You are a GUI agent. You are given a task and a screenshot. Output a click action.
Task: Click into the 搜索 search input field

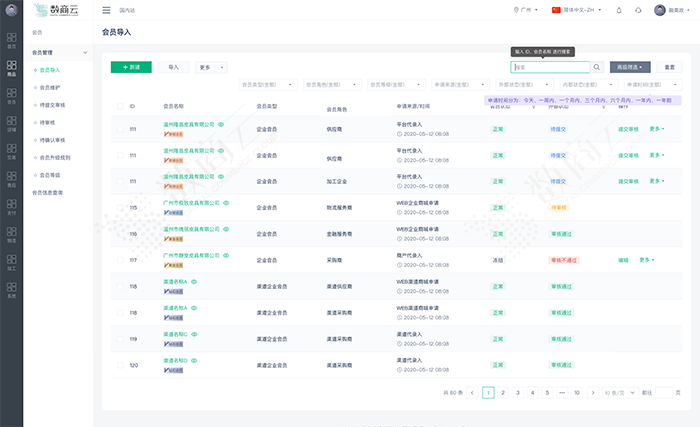pyautogui.click(x=548, y=67)
